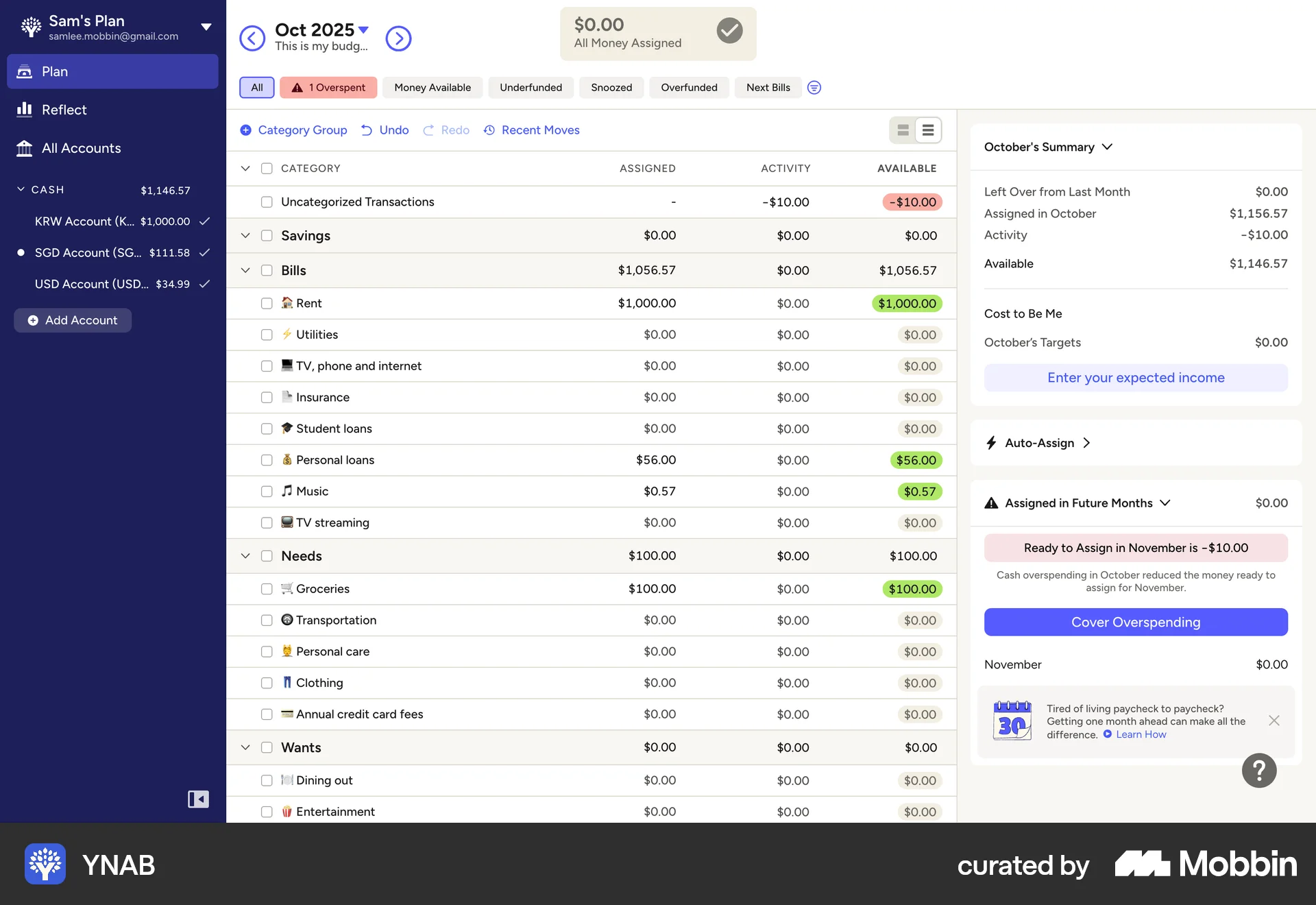Check the Insurance category checkbox
This screenshot has height=905, width=1316.
point(267,397)
